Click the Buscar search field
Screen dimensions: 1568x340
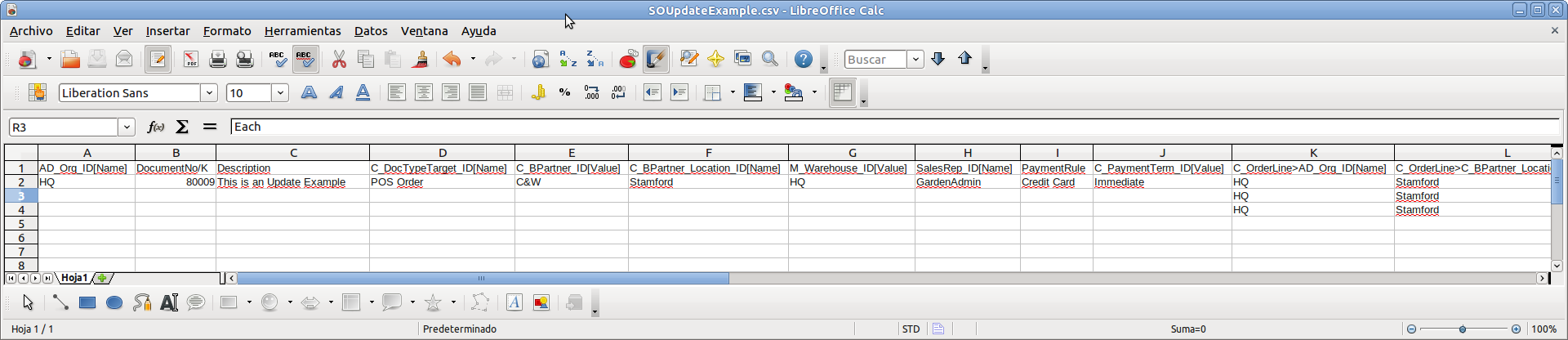[x=875, y=59]
